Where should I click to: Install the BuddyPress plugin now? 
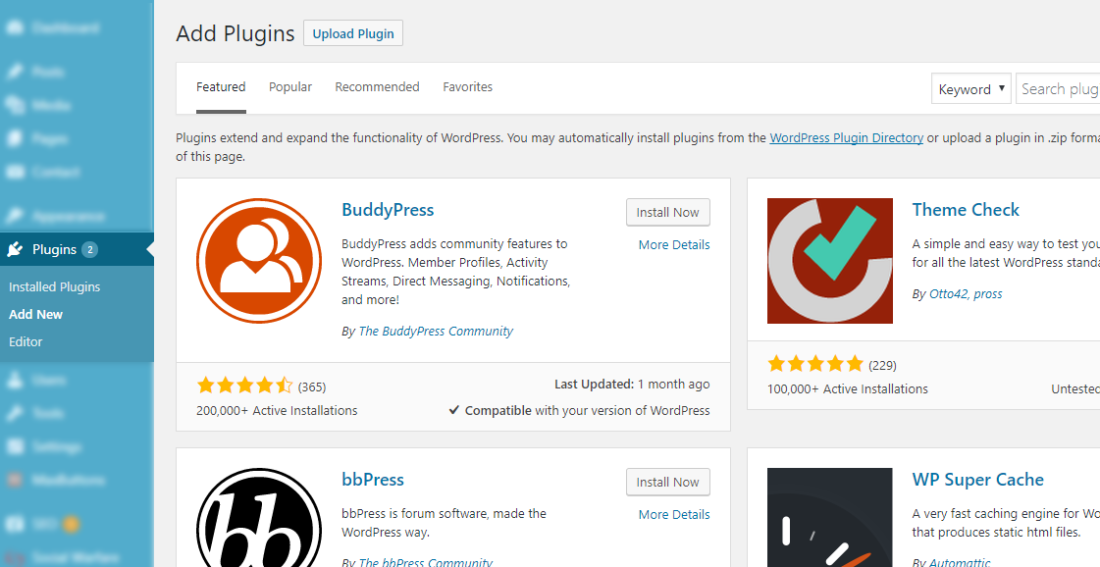pos(668,212)
